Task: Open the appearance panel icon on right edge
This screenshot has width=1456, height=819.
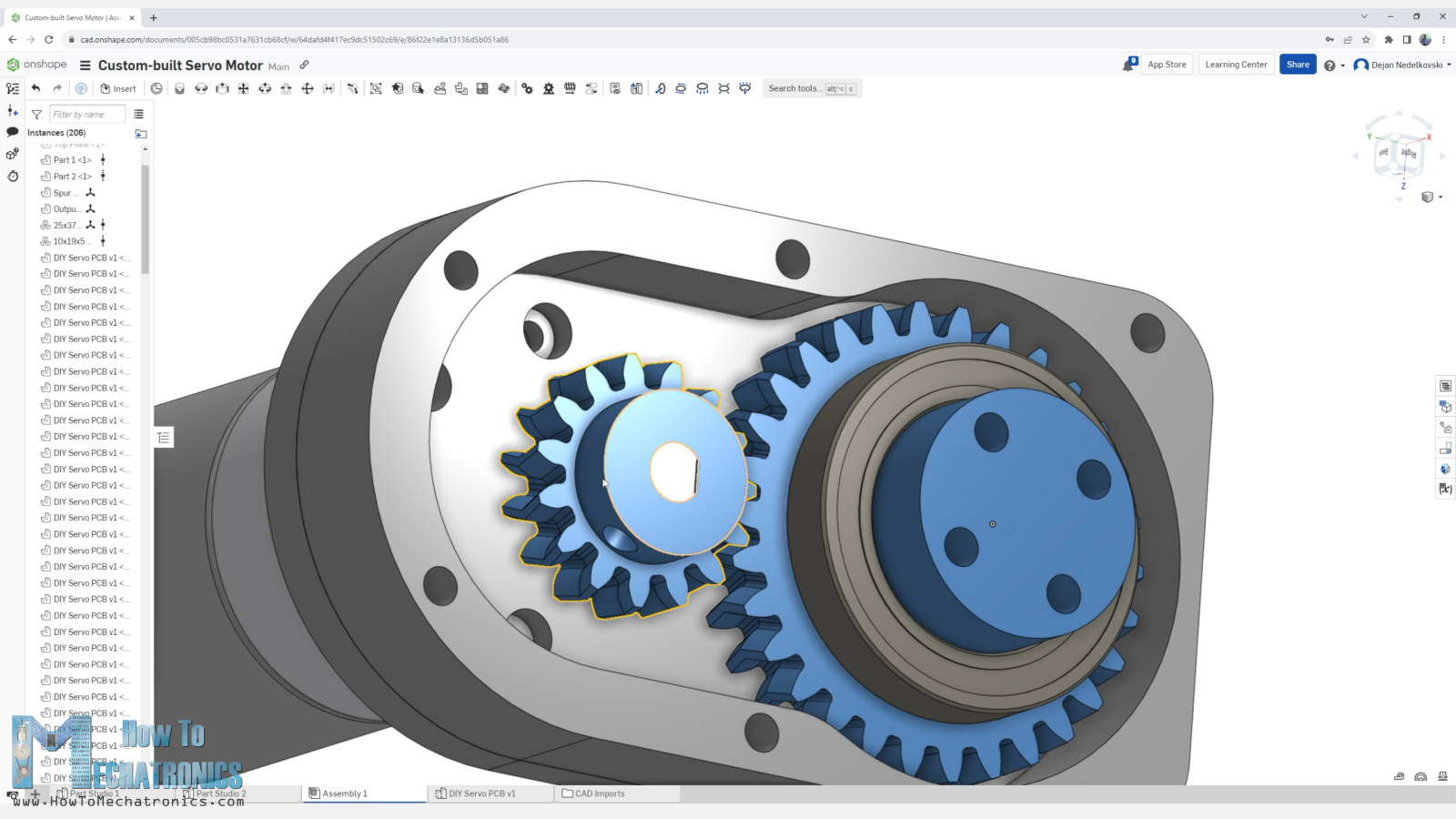Action: click(1445, 469)
